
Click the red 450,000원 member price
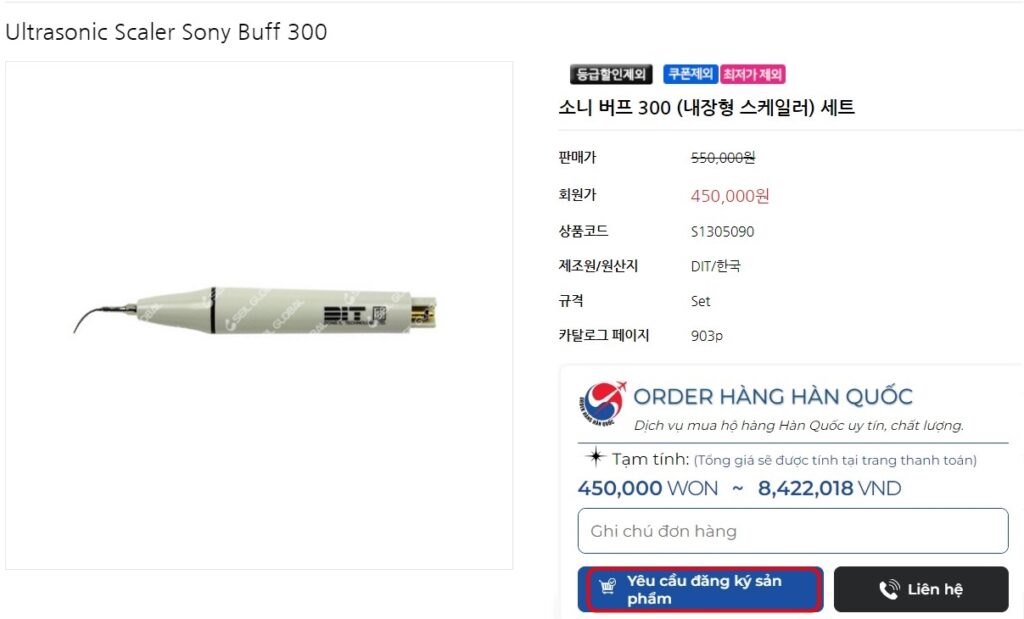[730, 196]
